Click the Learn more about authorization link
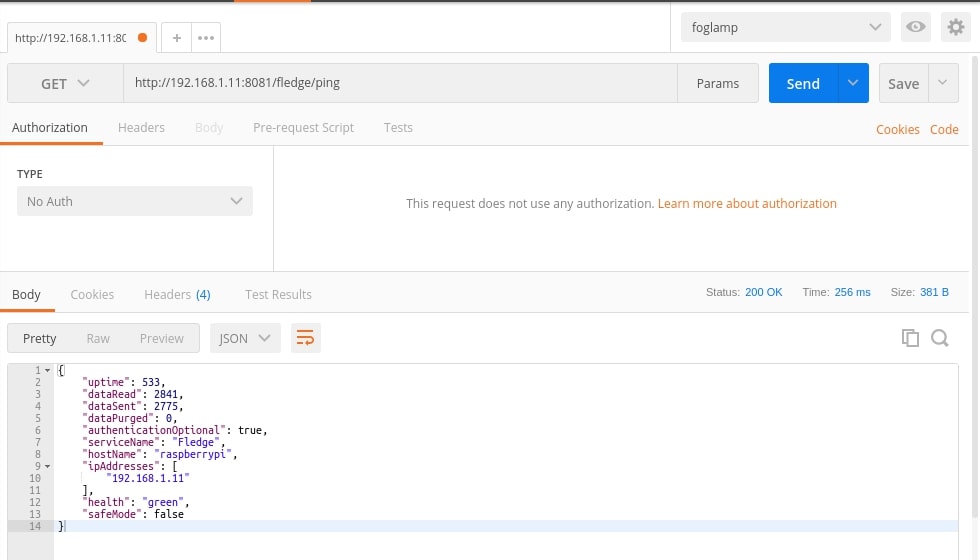This screenshot has width=980, height=560. tap(747, 203)
